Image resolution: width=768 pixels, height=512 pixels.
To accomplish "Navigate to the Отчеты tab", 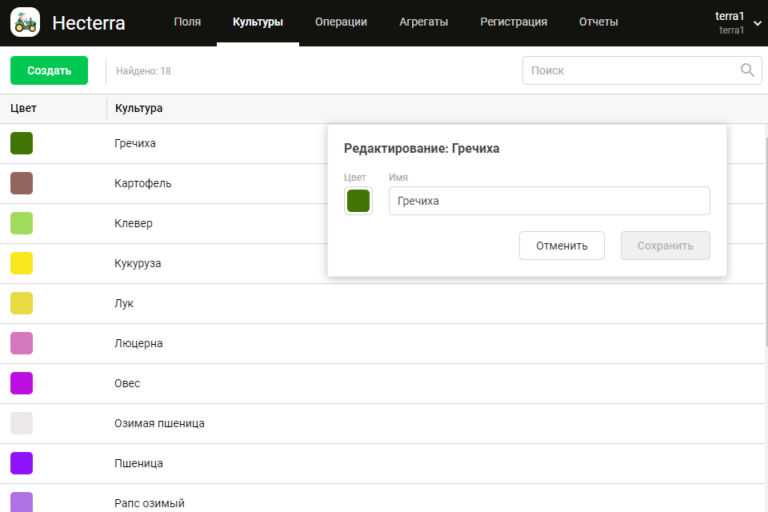I will 598,22.
